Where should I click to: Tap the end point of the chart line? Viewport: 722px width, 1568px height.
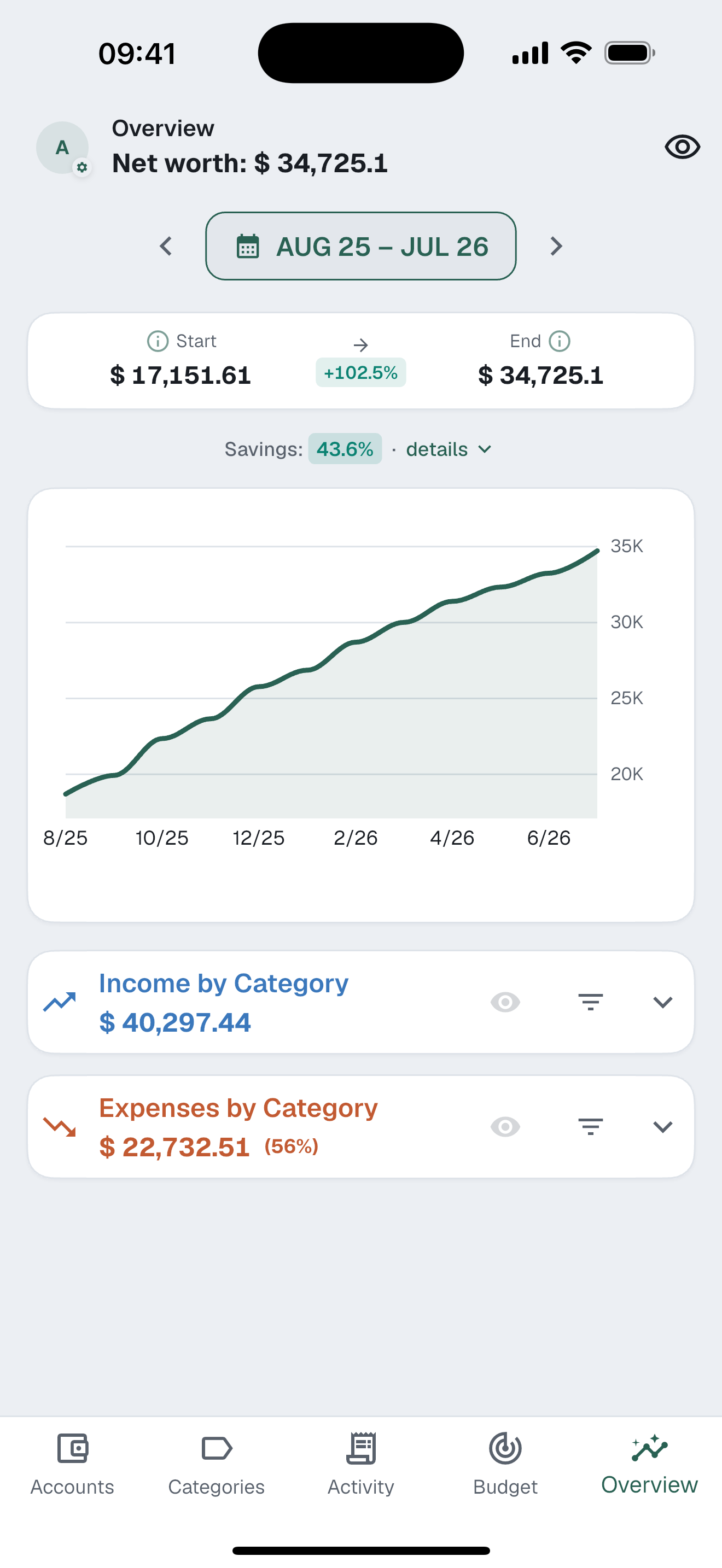(597, 551)
